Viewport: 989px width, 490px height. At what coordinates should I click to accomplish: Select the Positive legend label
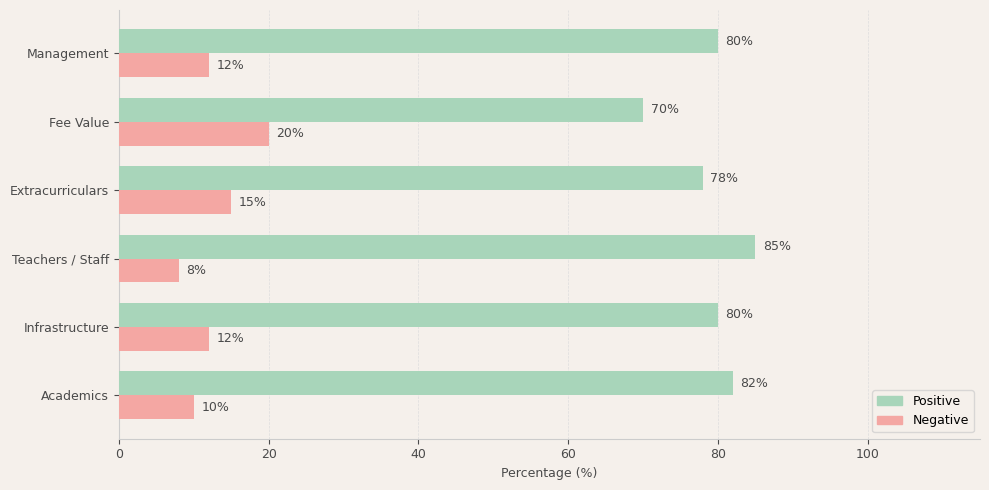[936, 401]
